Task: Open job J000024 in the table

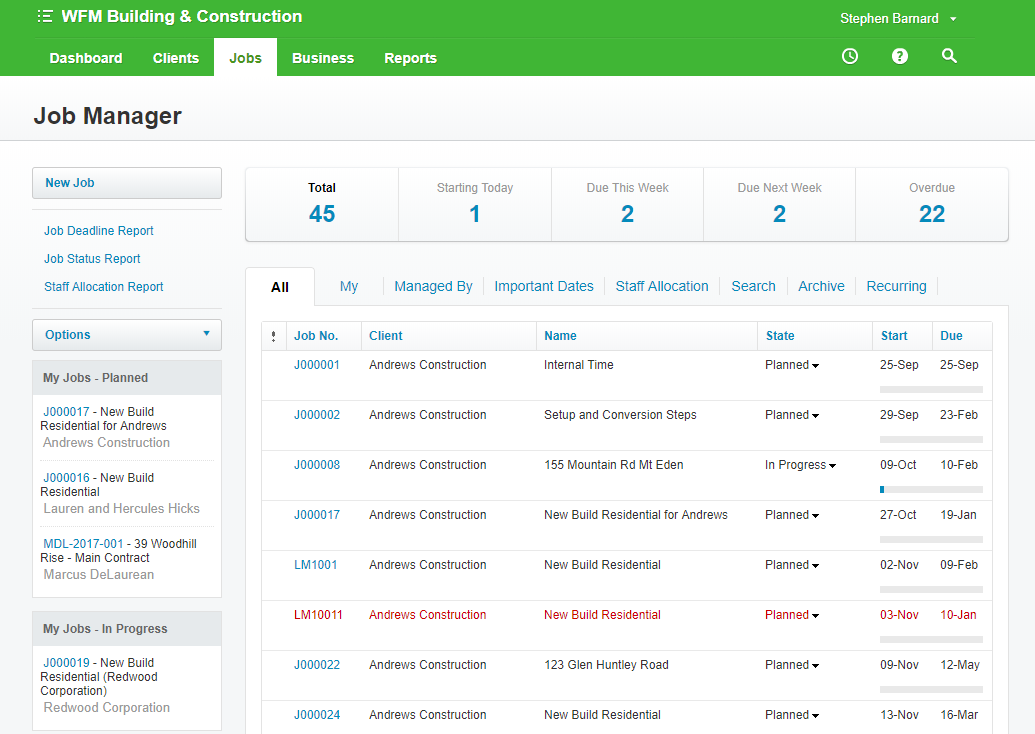Action: coord(317,715)
